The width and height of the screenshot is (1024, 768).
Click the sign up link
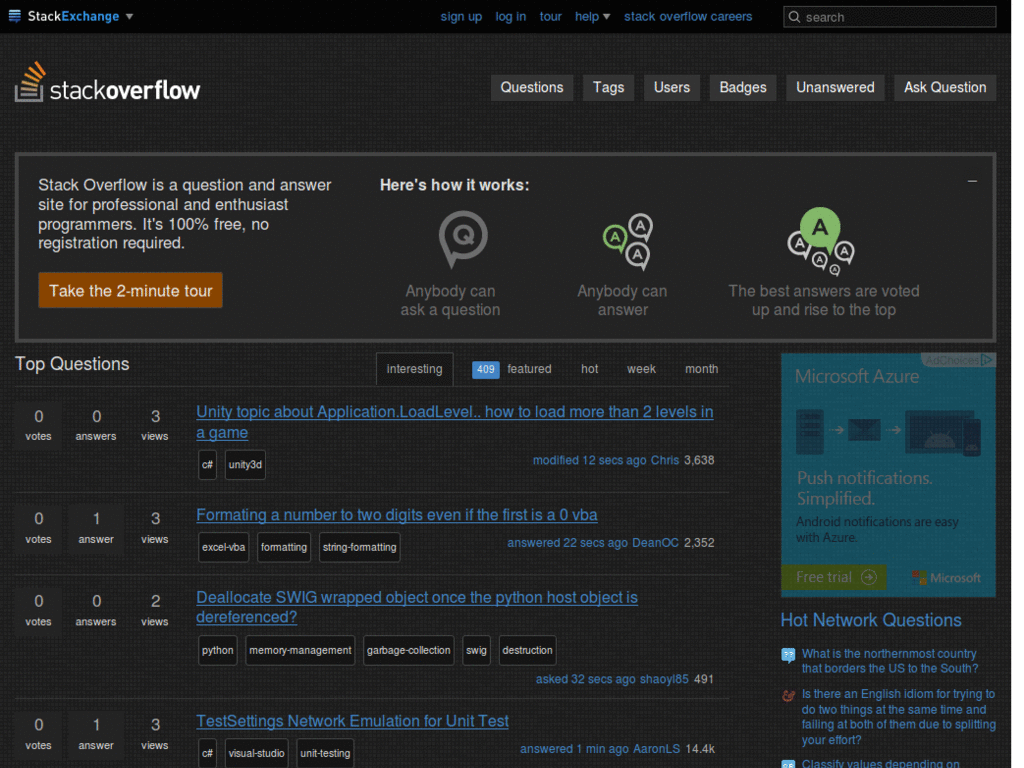point(461,16)
